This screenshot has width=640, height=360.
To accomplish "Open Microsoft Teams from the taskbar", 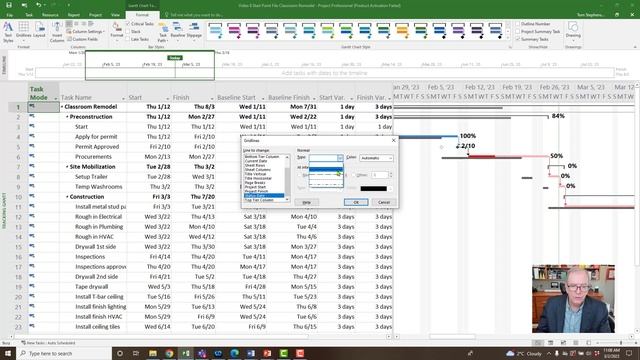I will point(202,353).
